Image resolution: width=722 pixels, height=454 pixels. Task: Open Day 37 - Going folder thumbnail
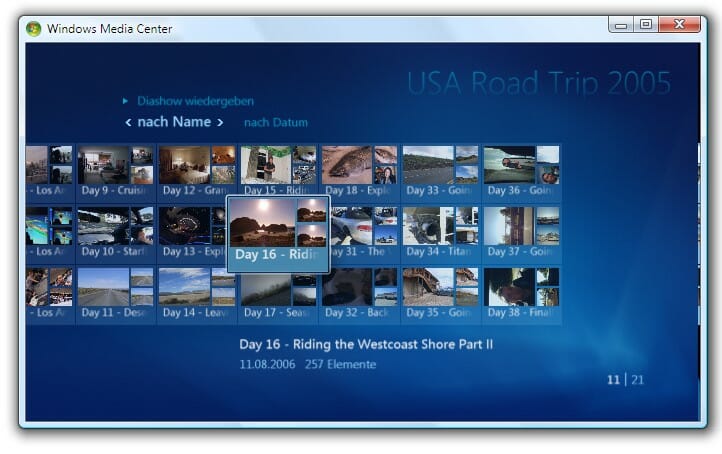point(521,233)
